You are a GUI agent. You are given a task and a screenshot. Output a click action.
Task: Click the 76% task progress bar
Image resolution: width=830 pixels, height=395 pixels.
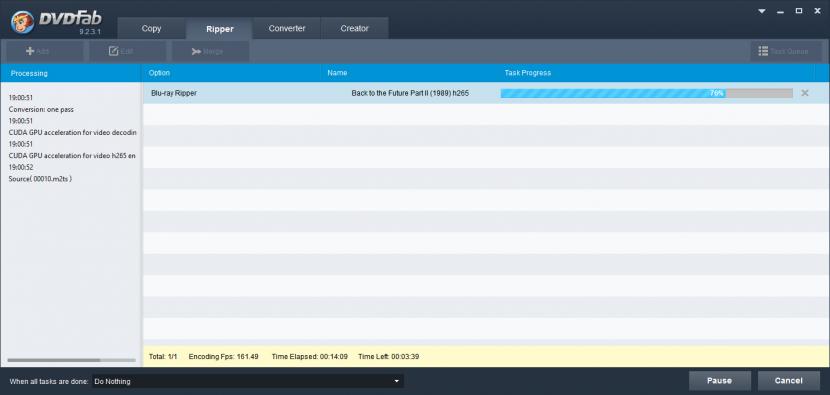pyautogui.click(x=646, y=93)
